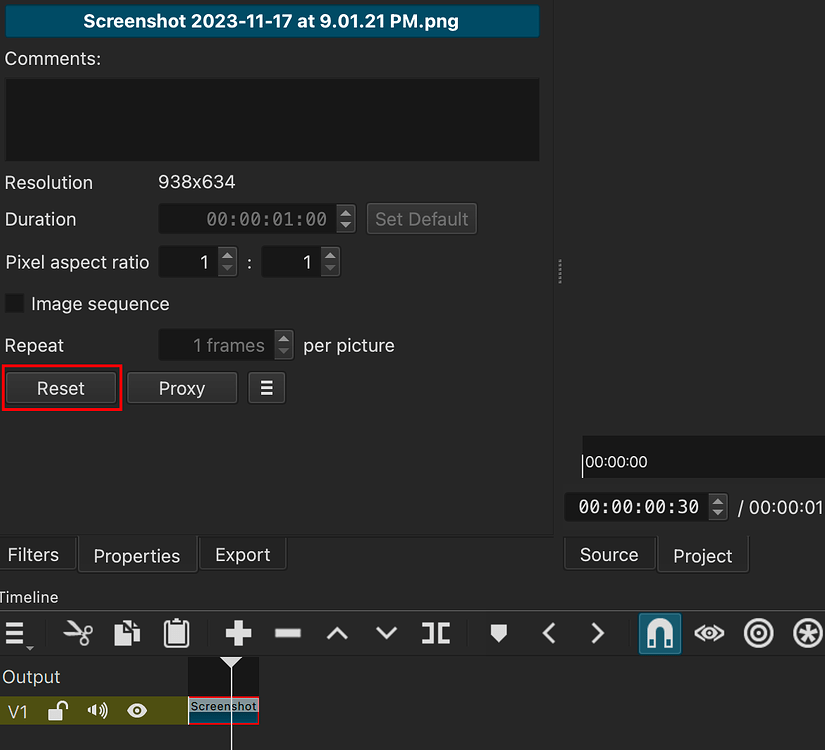Switch to the Properties tab
Viewport: 825px width, 750px height.
(x=137, y=555)
